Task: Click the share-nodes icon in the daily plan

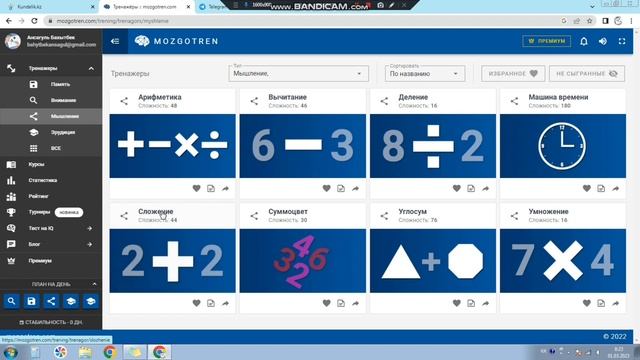Action: pos(51,301)
